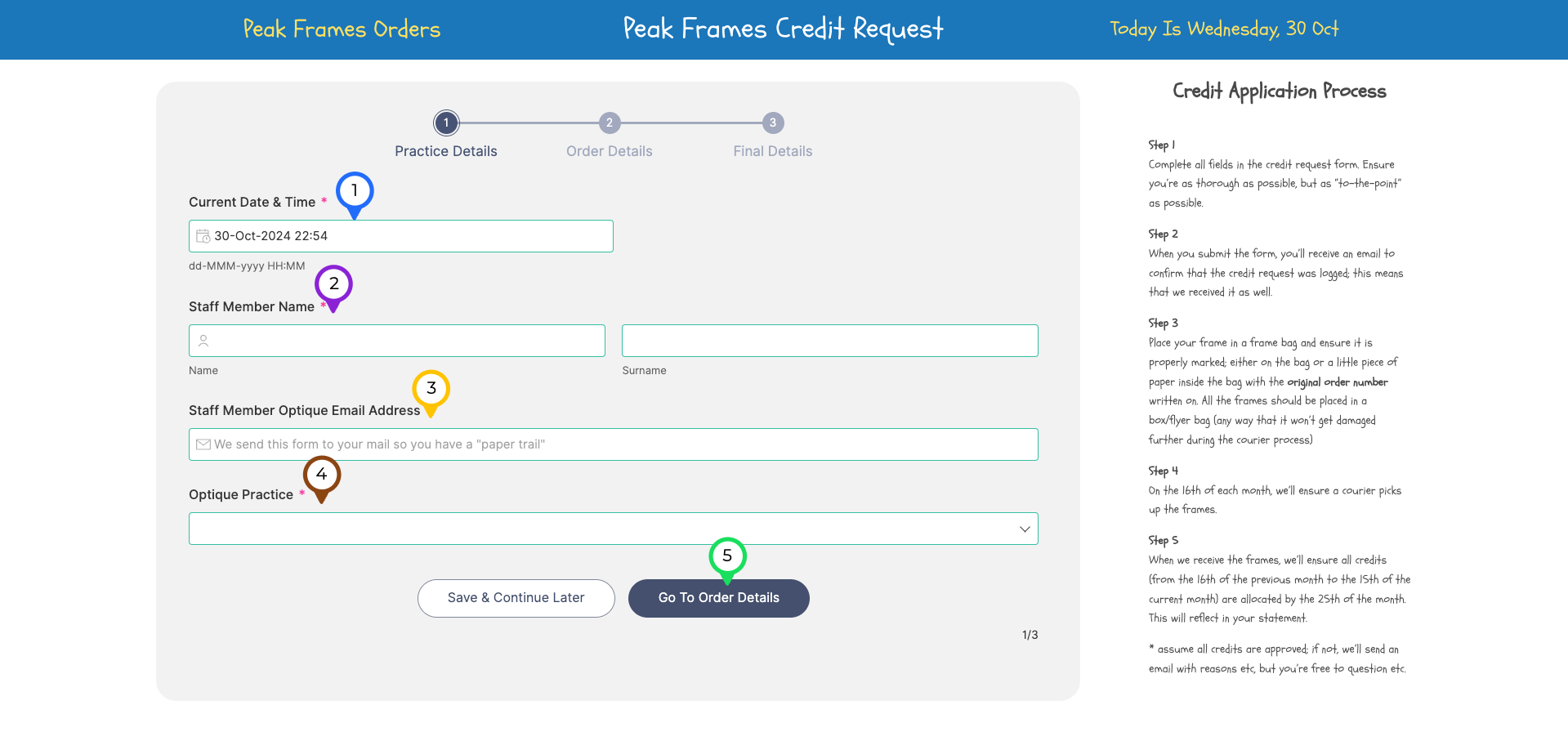Focus the Current Date & Time field
Image resolution: width=1568 pixels, height=732 pixels.
click(x=409, y=236)
